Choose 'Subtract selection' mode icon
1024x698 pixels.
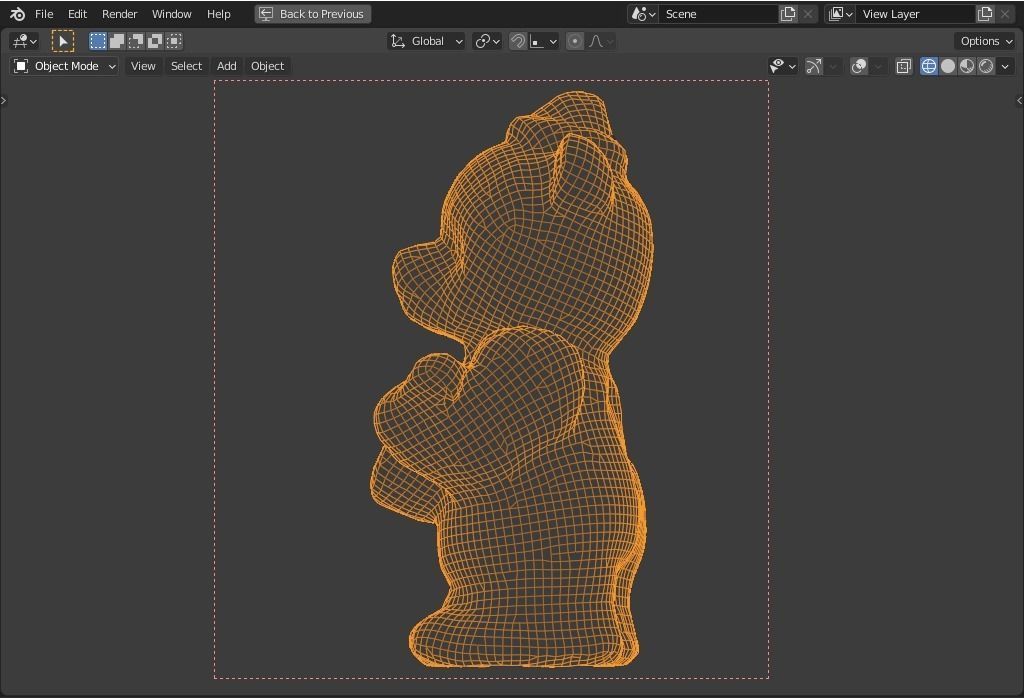[136, 41]
